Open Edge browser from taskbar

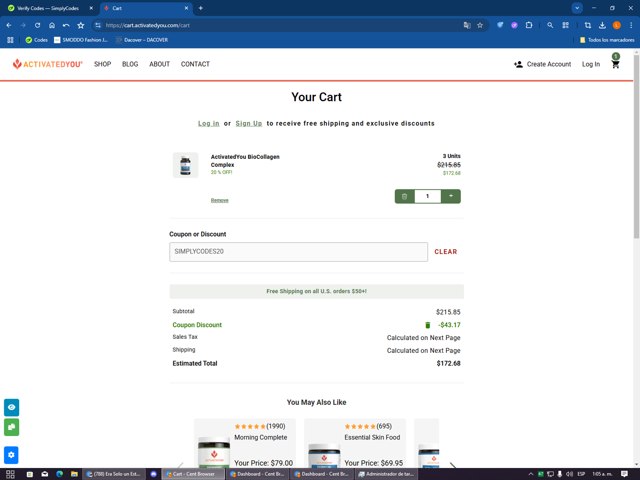coord(60,474)
